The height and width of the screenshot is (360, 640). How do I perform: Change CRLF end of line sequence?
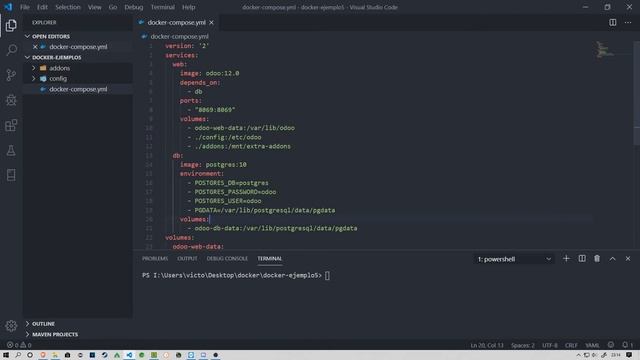tap(571, 345)
